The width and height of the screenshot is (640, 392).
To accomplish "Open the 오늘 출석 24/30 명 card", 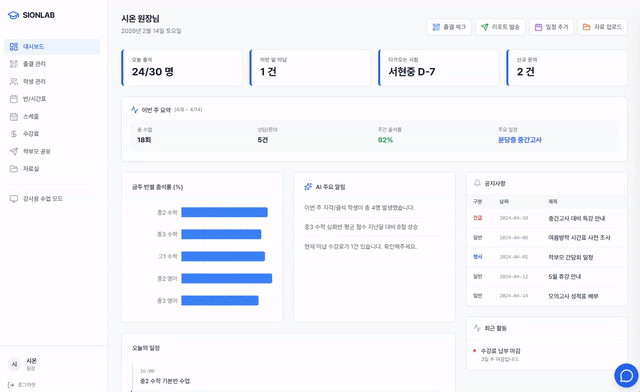I will pos(182,68).
